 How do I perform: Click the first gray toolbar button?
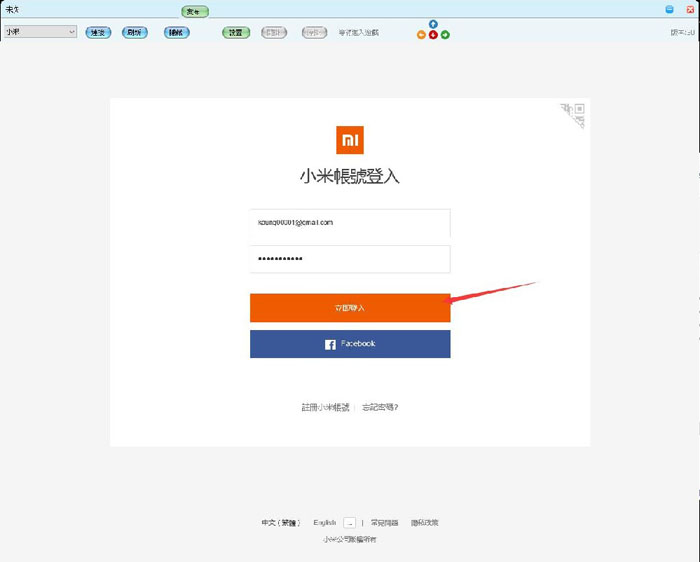pos(274,33)
